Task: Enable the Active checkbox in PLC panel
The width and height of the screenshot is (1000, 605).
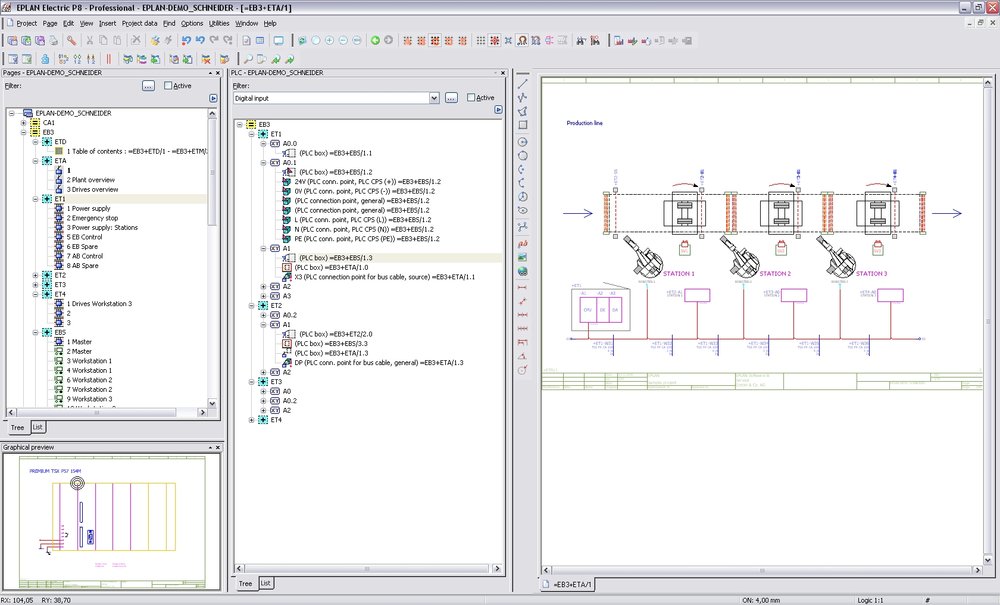Action: [471, 98]
